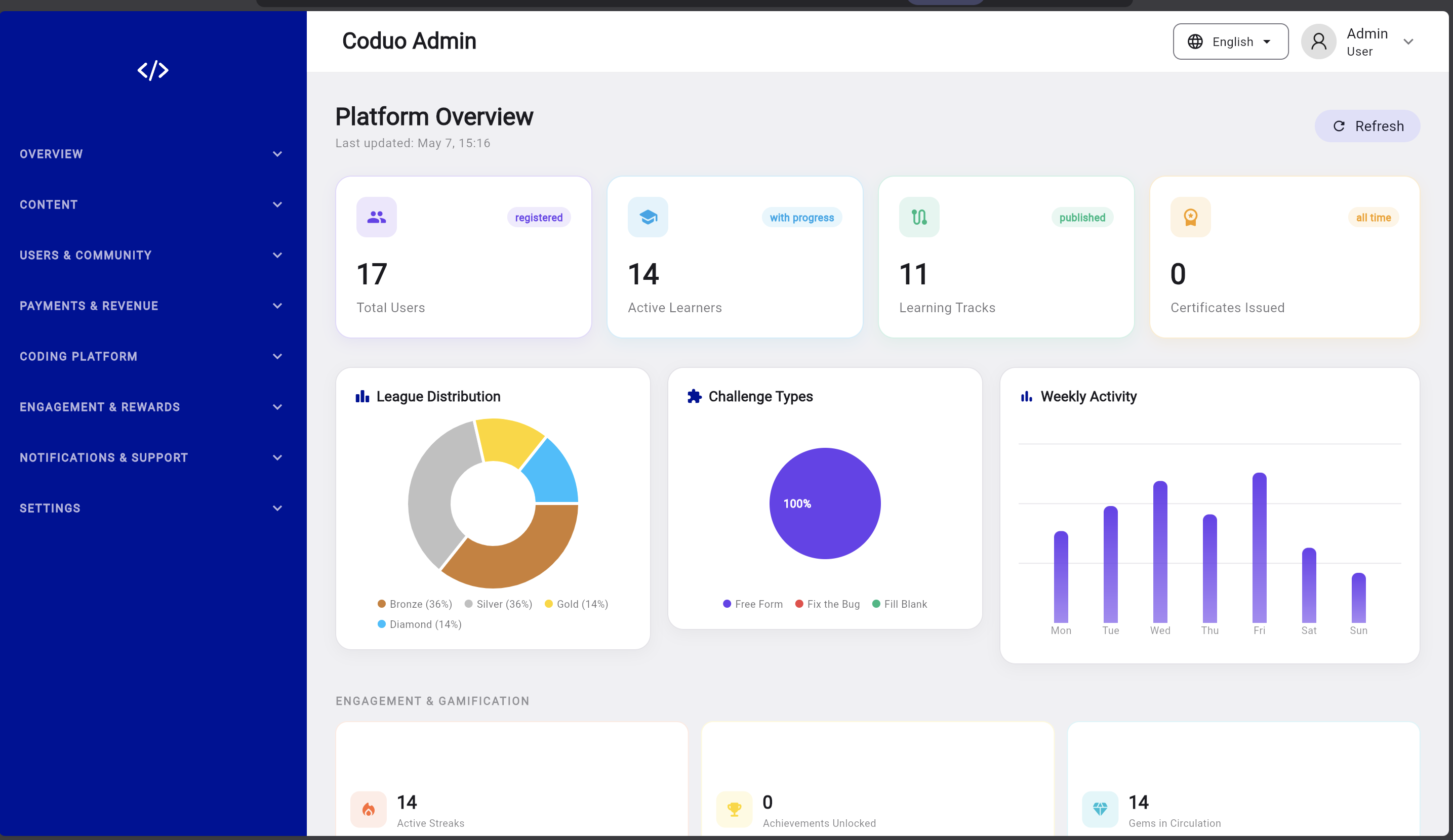Image resolution: width=1453 pixels, height=840 pixels.
Task: Click the Coduo code-brackets logo in sidebar
Action: [x=153, y=70]
